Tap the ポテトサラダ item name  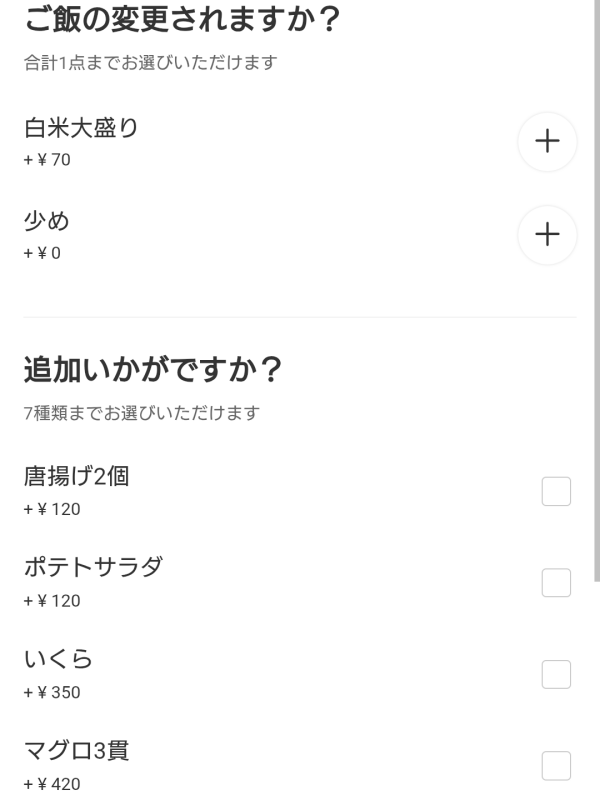click(92, 569)
